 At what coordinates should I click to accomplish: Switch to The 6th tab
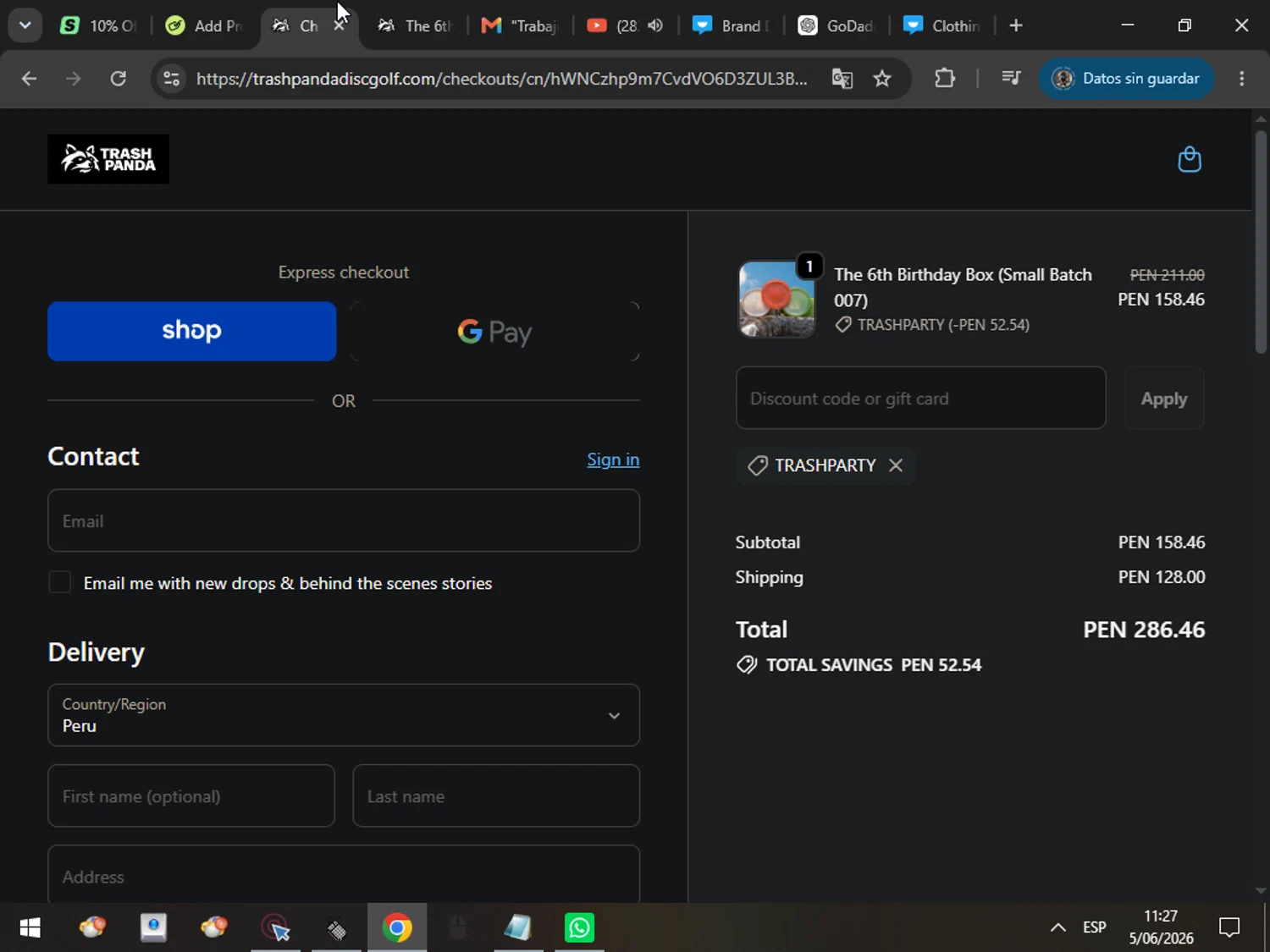pos(417,25)
